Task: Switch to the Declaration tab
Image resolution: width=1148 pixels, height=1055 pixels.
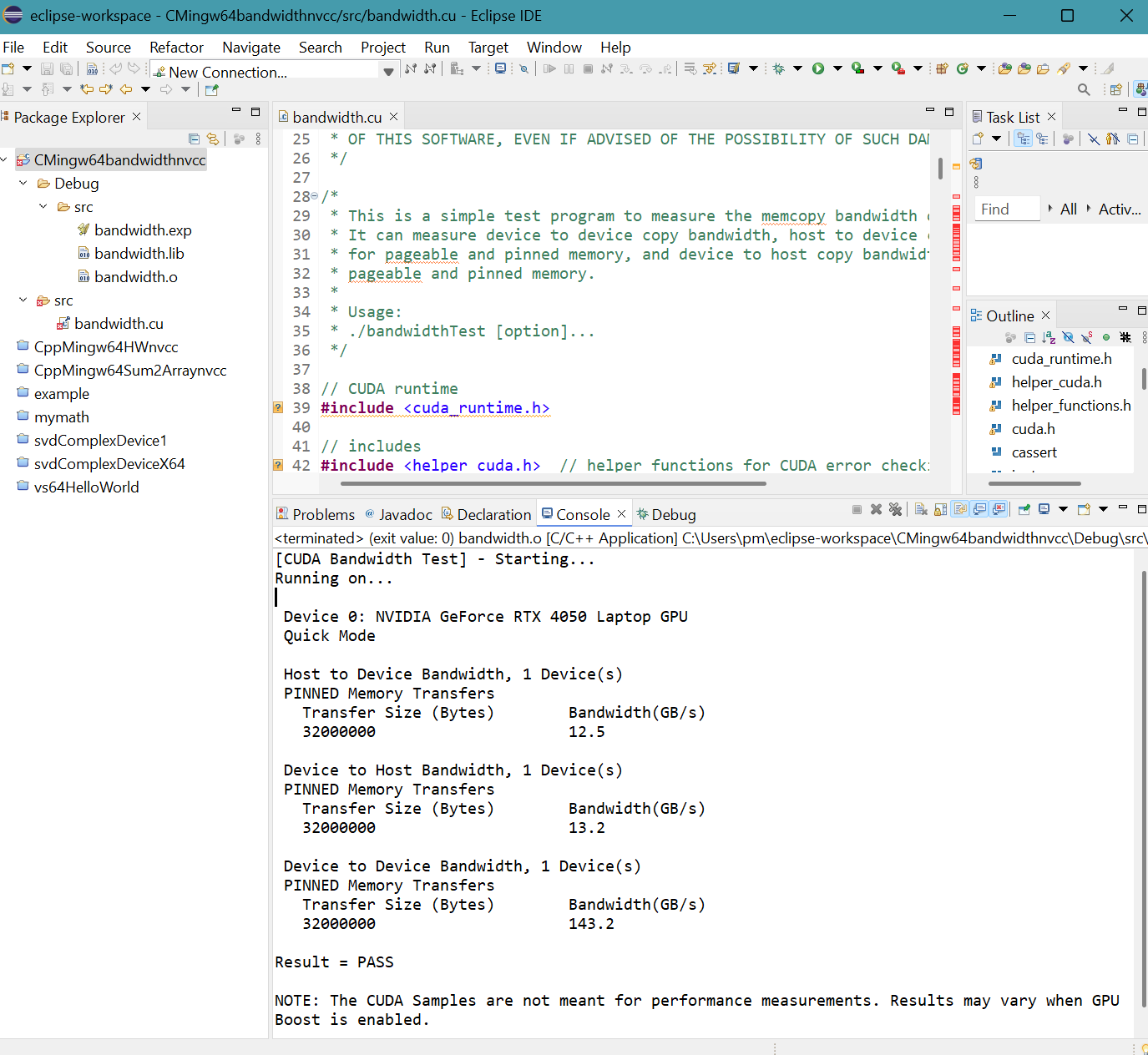Action: tap(486, 515)
